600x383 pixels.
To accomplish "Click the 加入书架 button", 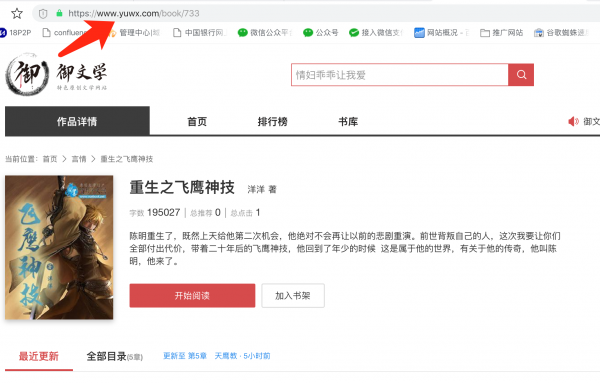I will point(293,295).
